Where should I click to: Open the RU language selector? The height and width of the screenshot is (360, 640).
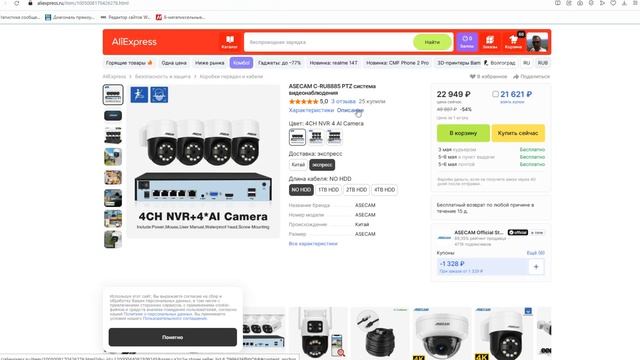click(527, 63)
